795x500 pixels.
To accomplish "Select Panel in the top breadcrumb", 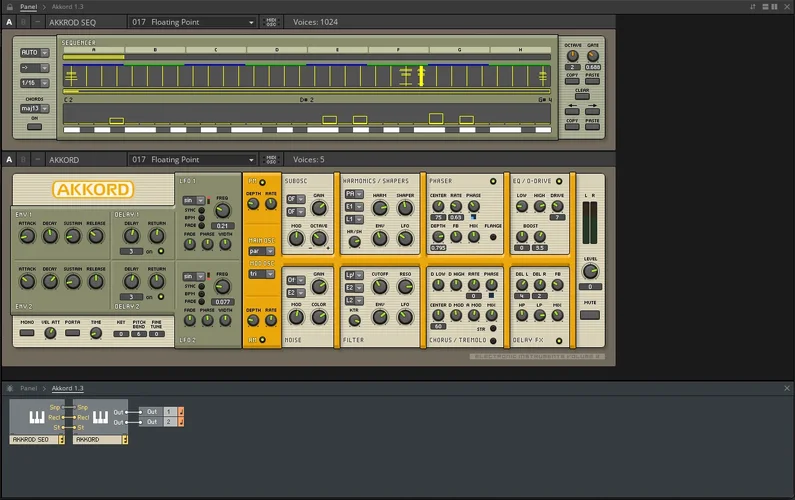I will pyautogui.click(x=28, y=6).
